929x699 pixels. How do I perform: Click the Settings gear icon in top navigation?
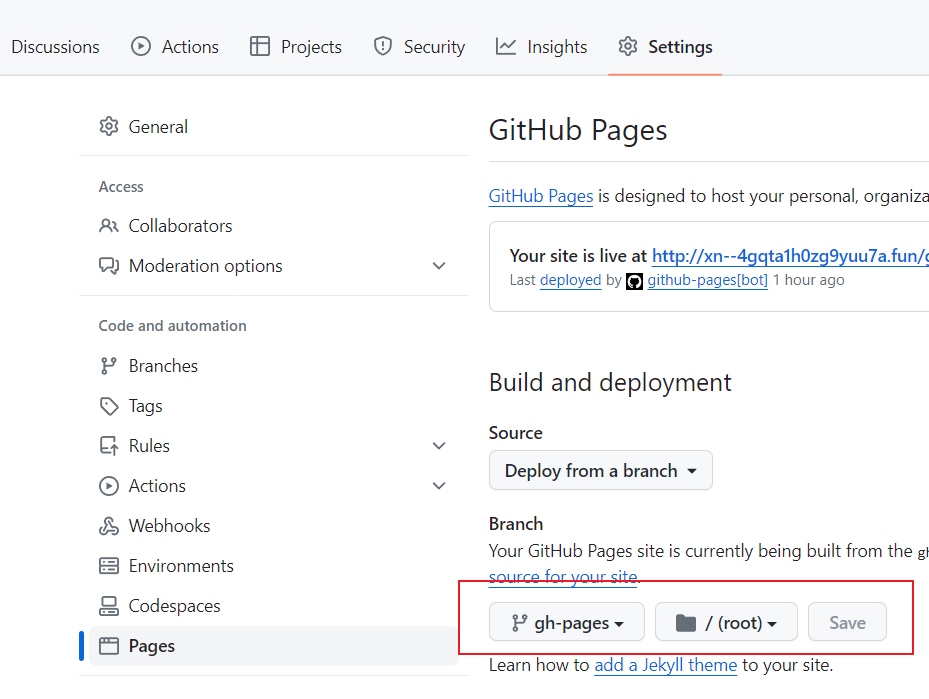pyautogui.click(x=628, y=46)
